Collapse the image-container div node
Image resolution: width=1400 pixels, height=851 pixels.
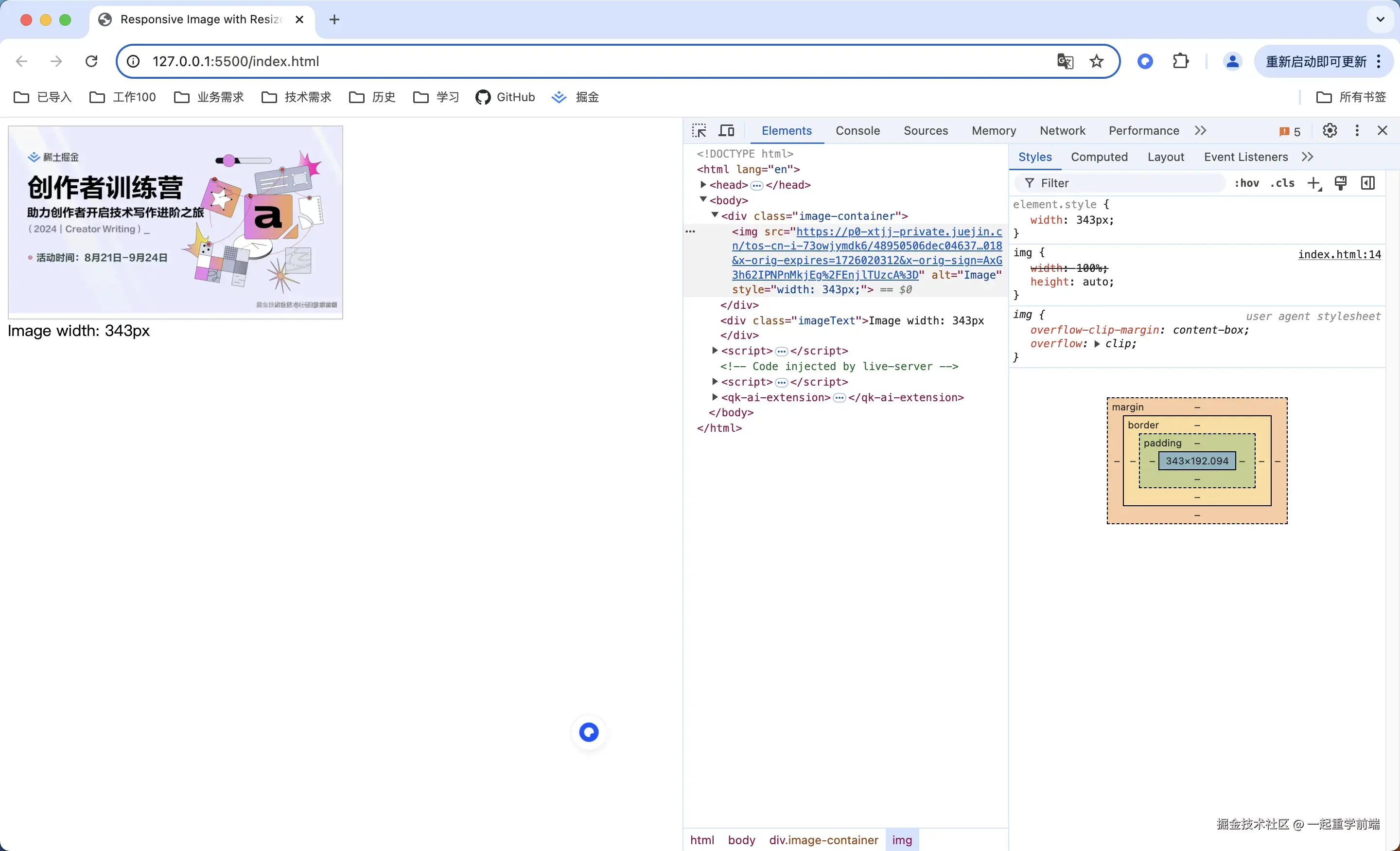coord(715,215)
